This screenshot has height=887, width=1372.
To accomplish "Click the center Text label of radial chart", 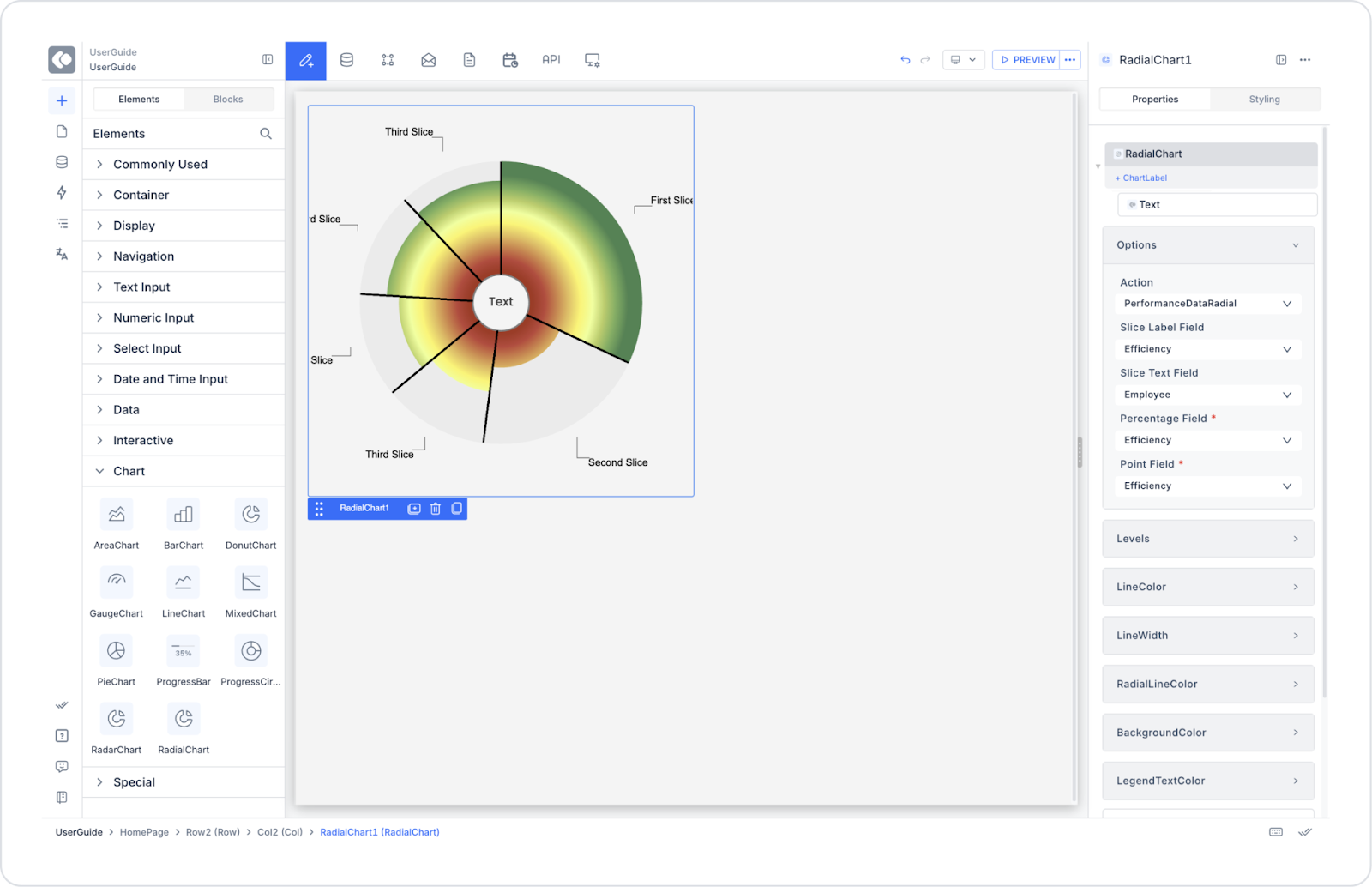I will click(501, 302).
